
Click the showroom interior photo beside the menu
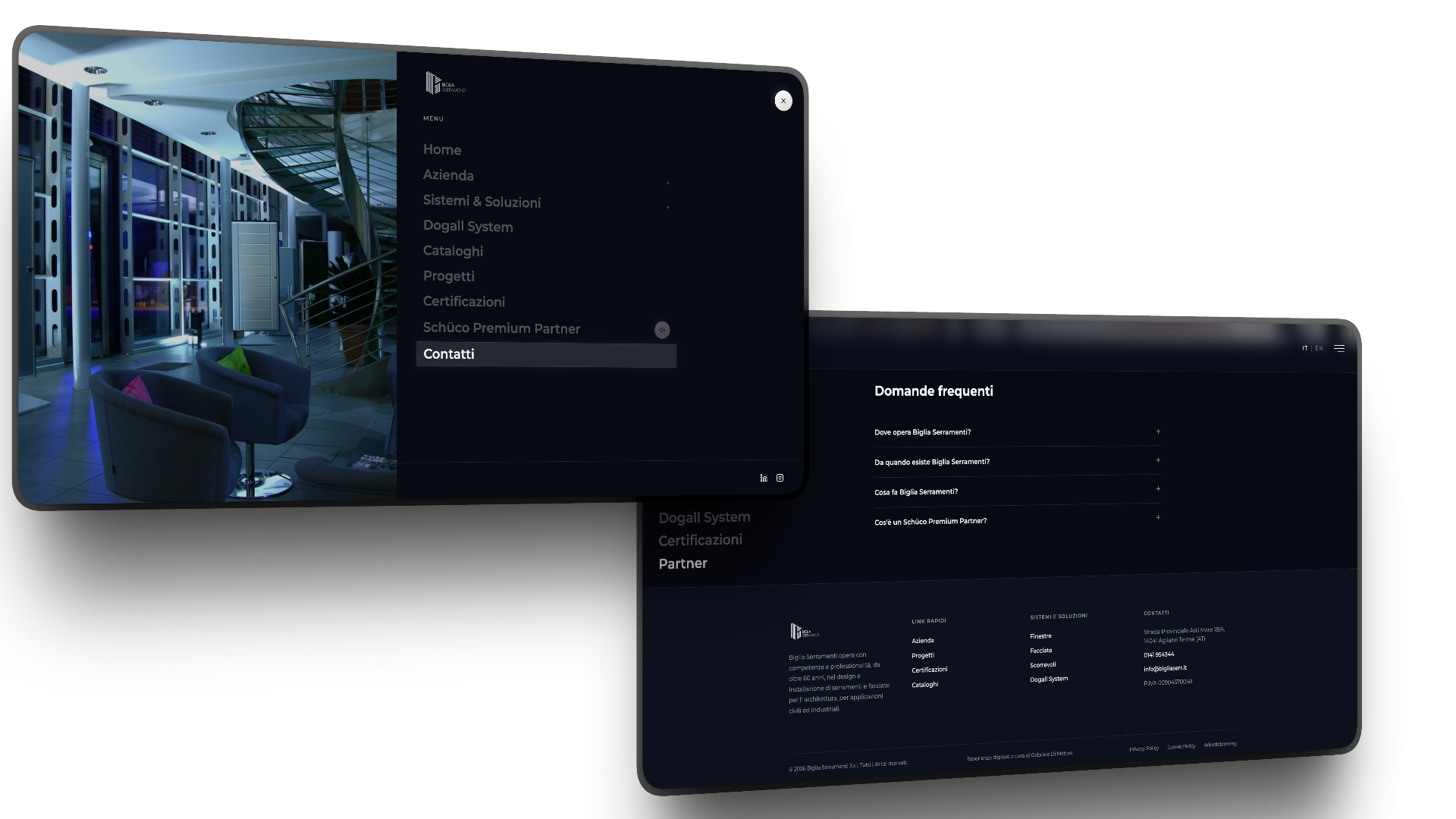click(x=207, y=269)
